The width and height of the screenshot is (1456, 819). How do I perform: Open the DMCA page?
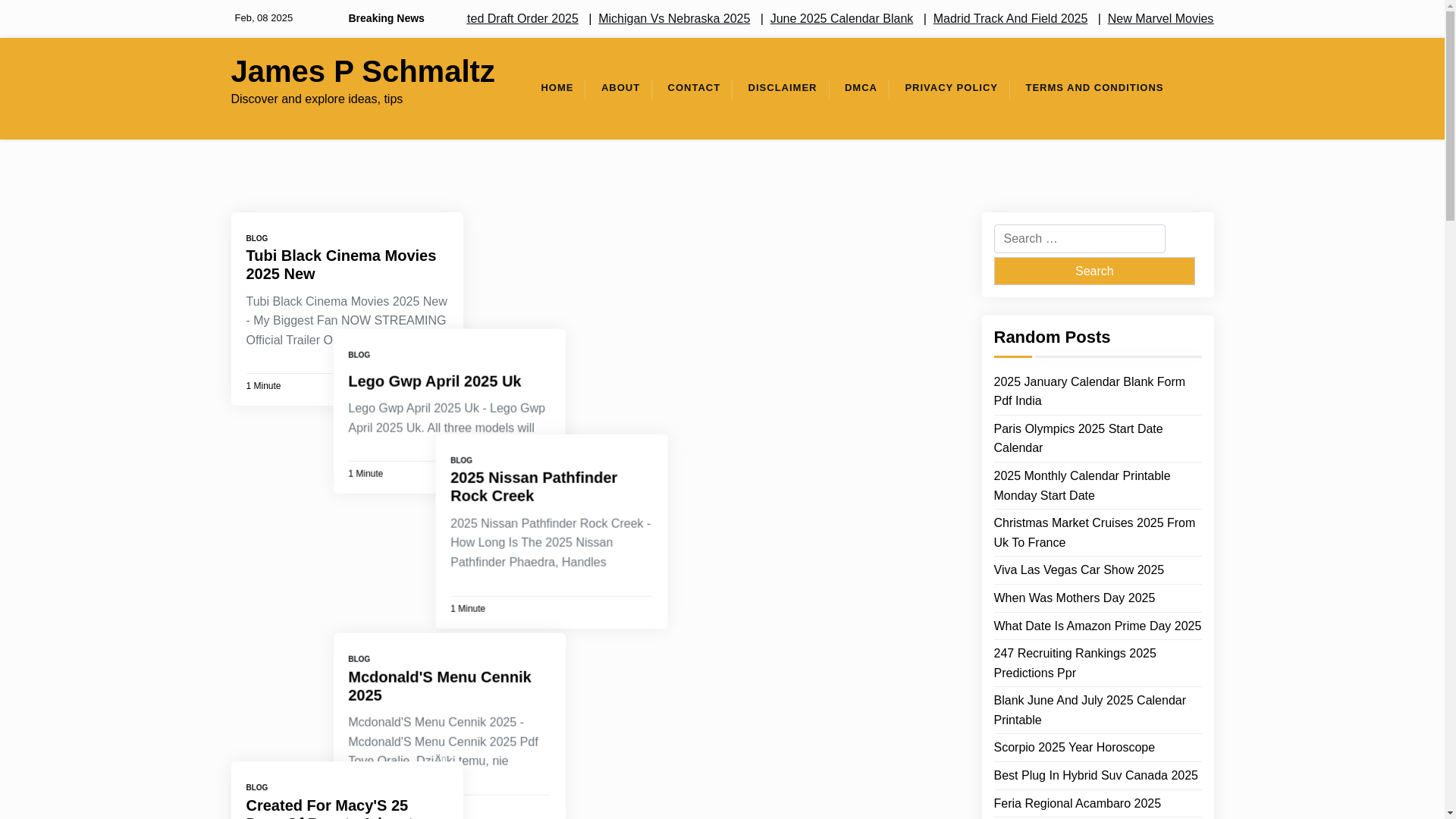click(861, 88)
